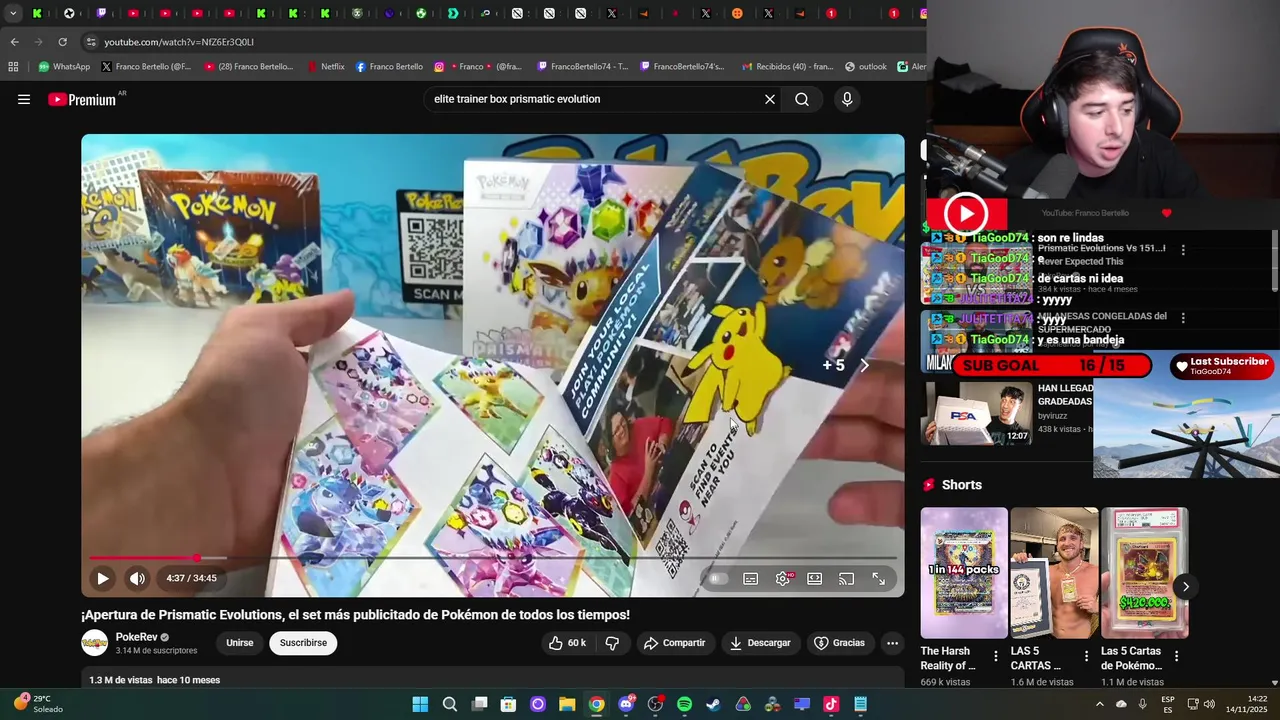Toggle subtitles in the player
Image resolution: width=1280 pixels, height=720 pixels.
click(751, 578)
